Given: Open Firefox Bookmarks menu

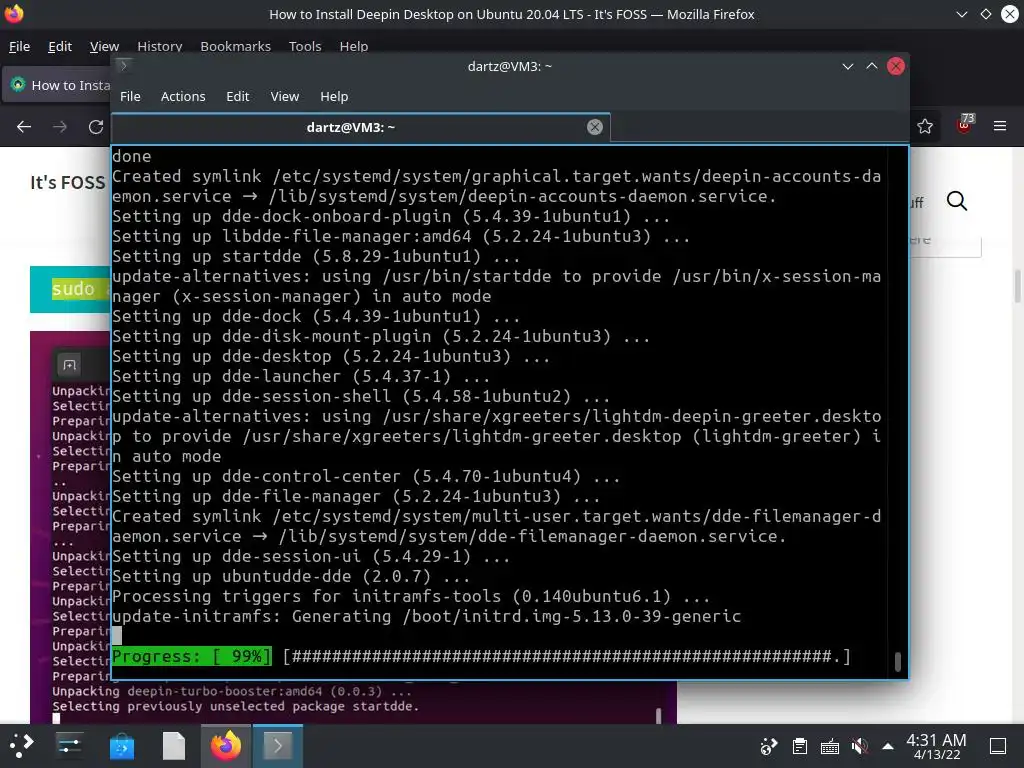Looking at the screenshot, I should click(235, 46).
